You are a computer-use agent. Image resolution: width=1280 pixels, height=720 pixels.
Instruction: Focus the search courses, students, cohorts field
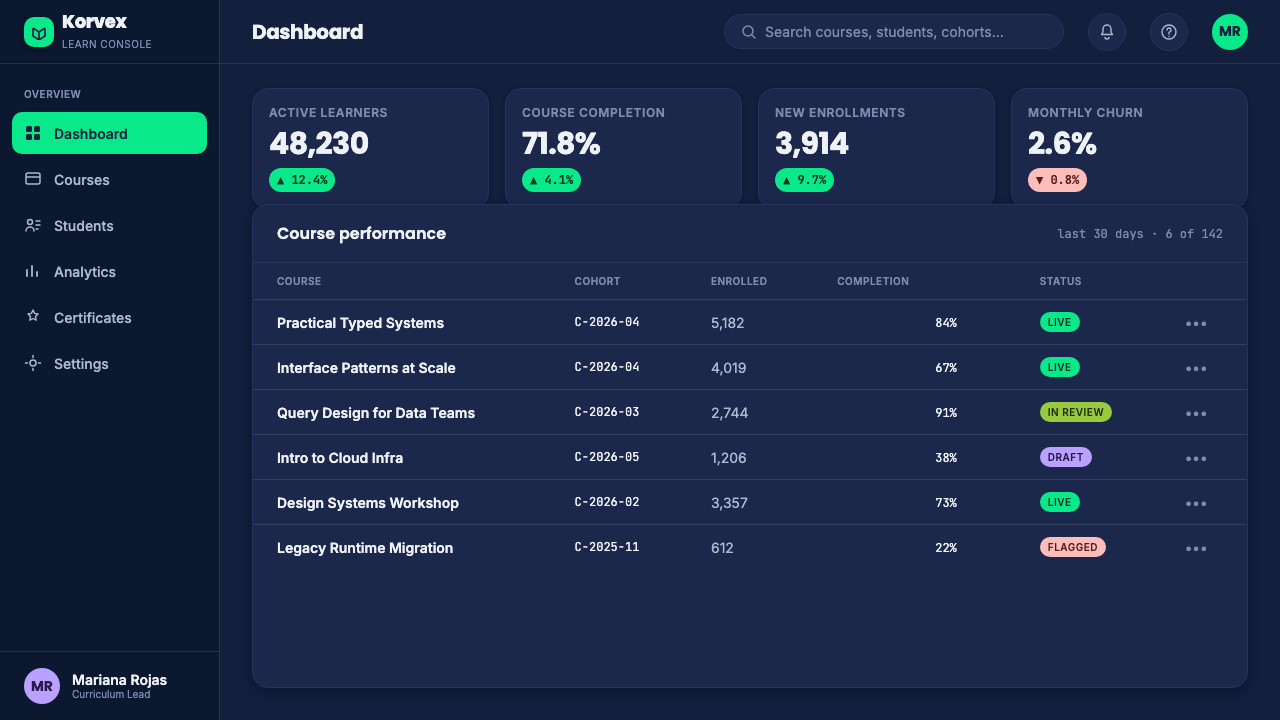[893, 32]
